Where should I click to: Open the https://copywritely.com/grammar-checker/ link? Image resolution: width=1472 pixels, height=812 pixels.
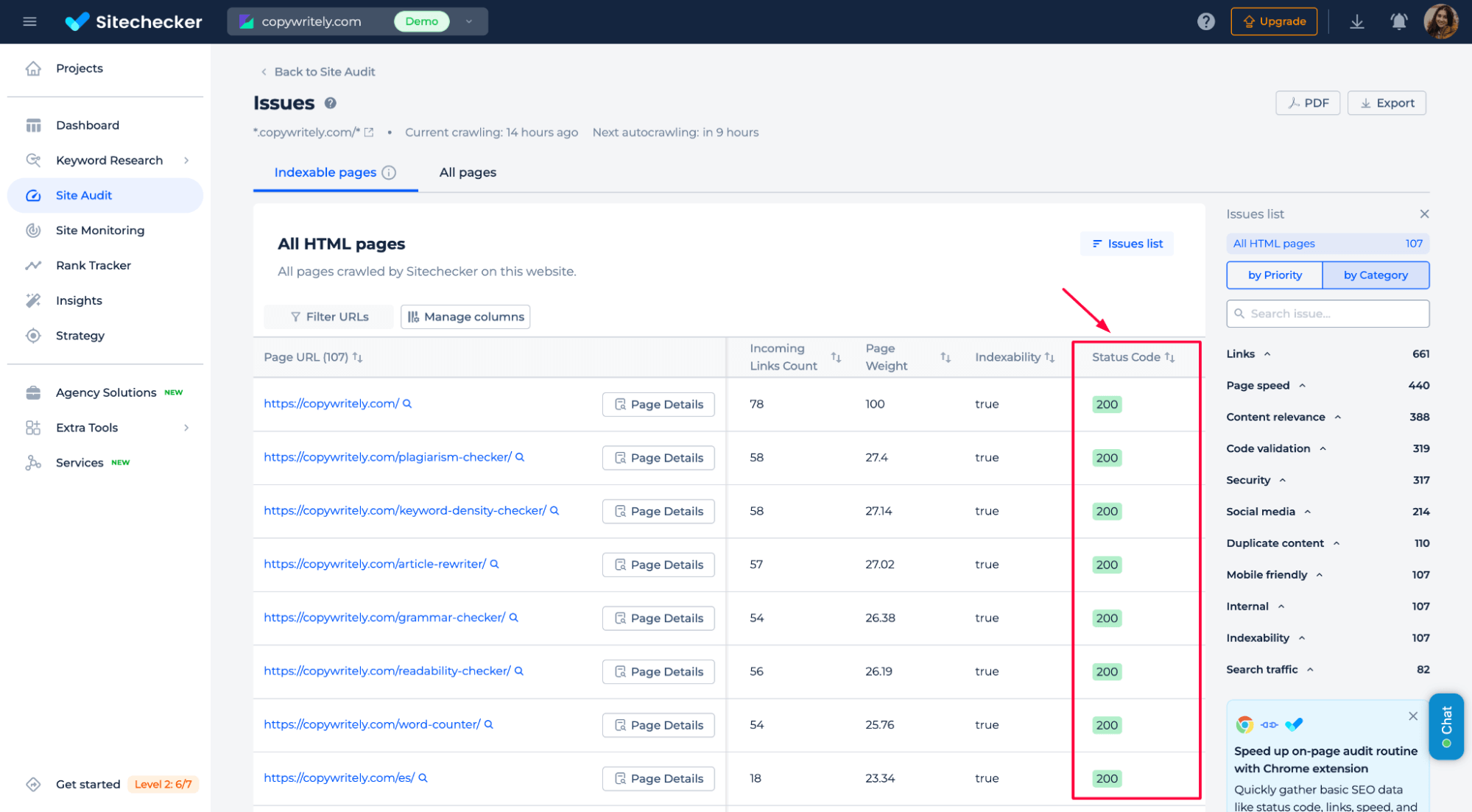(384, 618)
